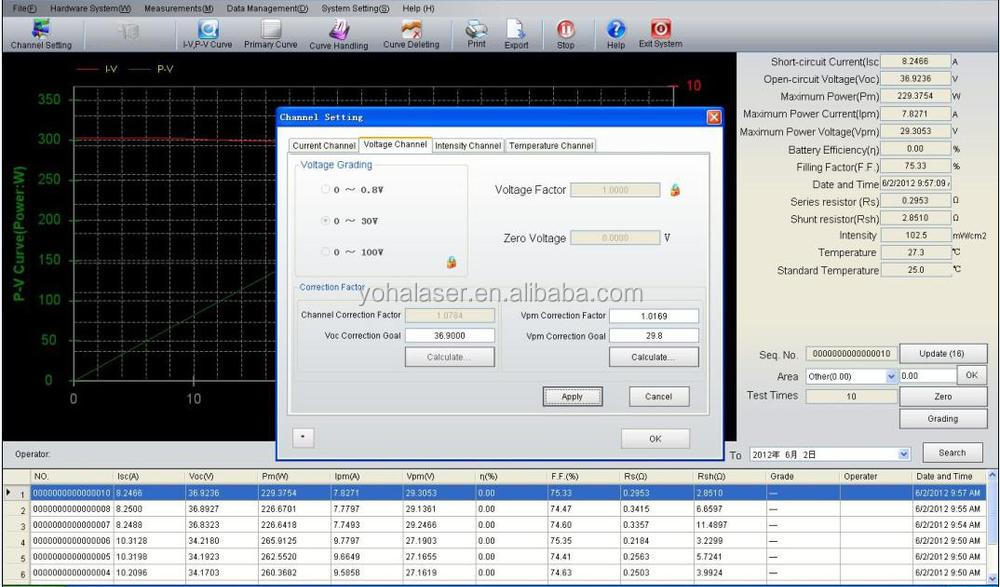Edit the Voc Correction Goal field
This screenshot has width=1000, height=587.
[x=450, y=335]
